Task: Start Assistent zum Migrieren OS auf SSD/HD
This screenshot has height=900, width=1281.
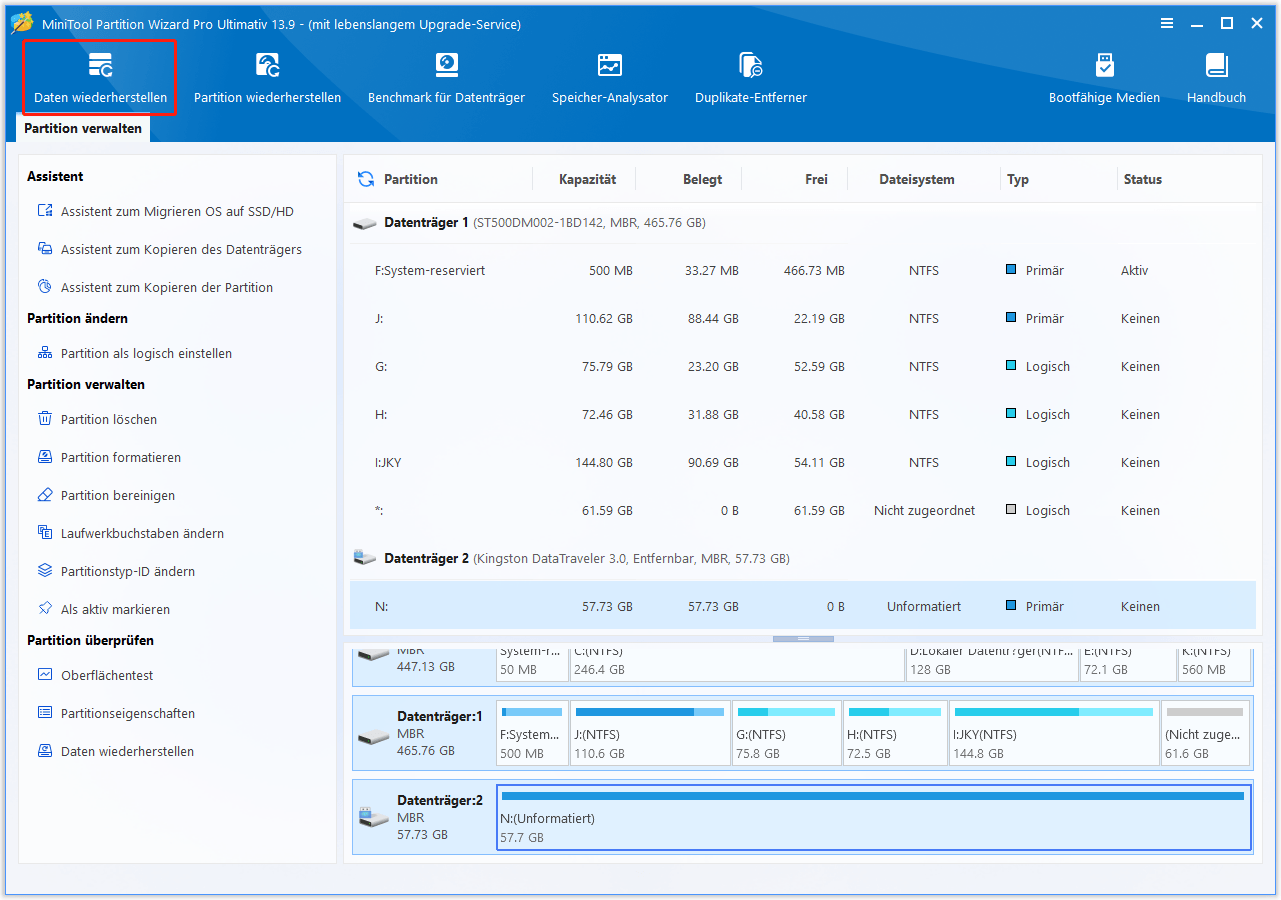Action: [166, 212]
